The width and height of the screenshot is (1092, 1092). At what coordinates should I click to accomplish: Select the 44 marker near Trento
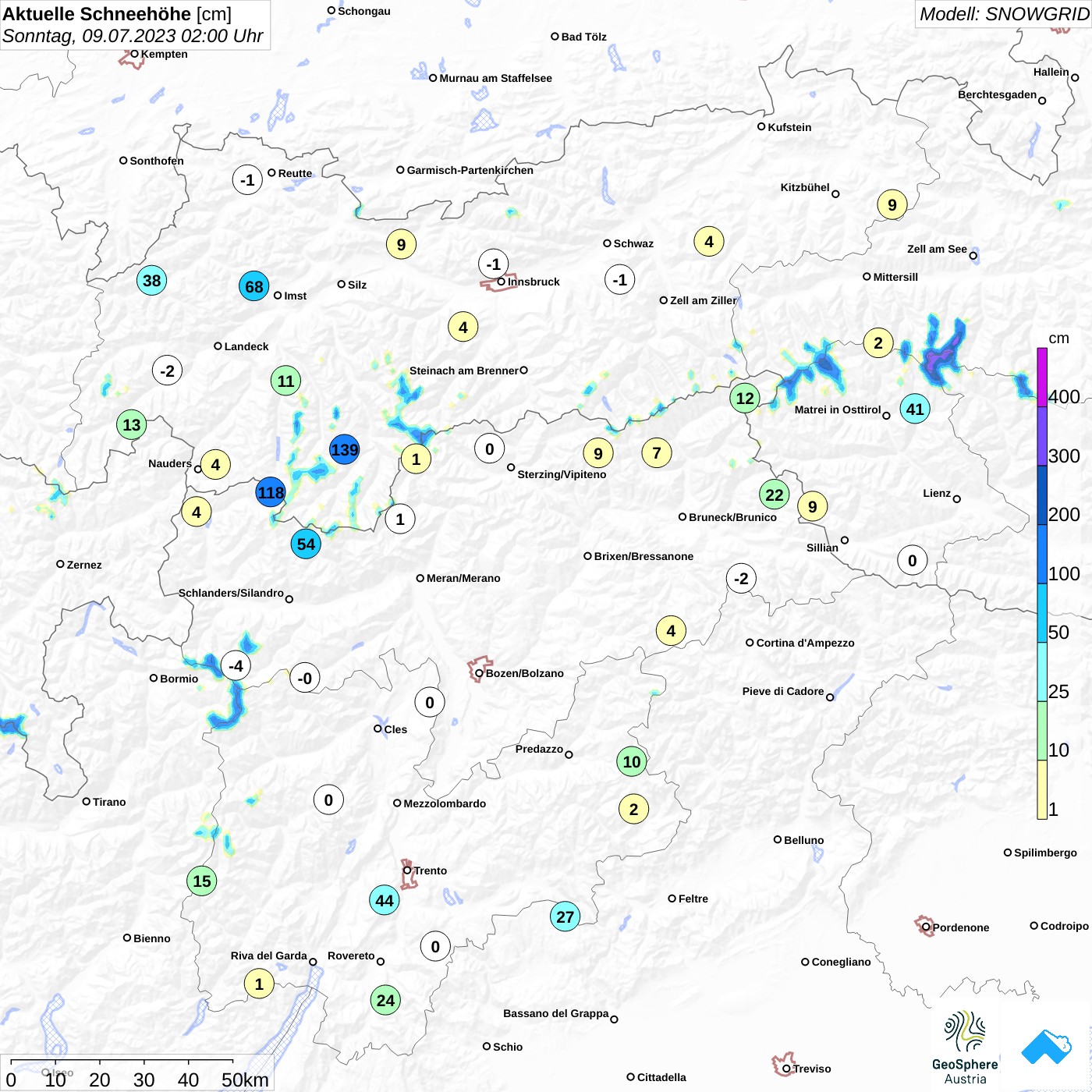[x=385, y=900]
